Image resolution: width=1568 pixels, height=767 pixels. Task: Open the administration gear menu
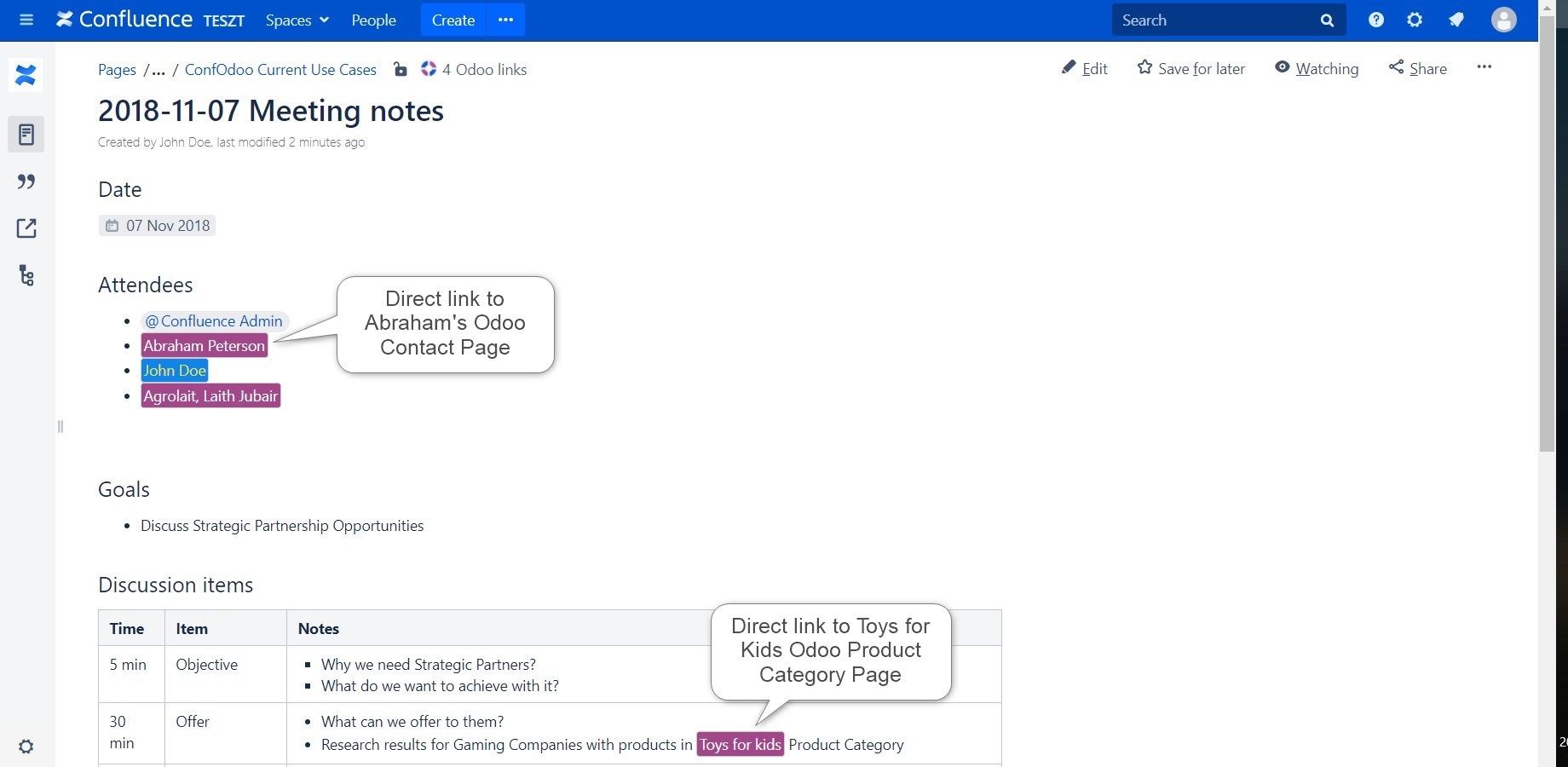coord(1415,20)
